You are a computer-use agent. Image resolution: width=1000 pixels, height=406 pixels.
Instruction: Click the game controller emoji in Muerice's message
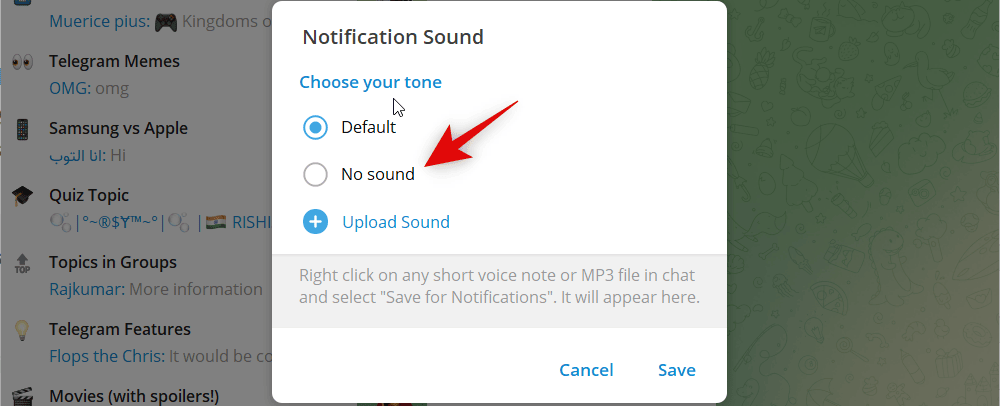(x=167, y=20)
